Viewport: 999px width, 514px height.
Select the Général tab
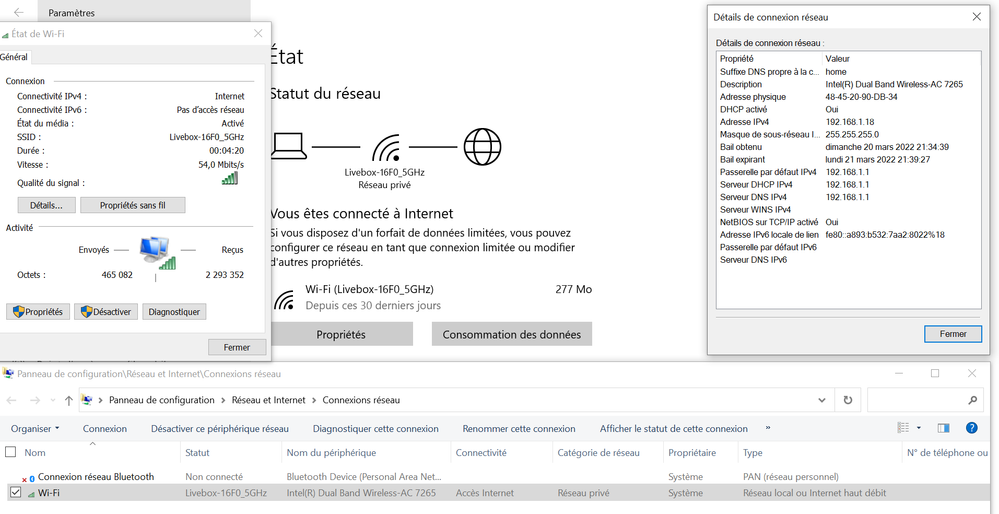pyautogui.click(x=14, y=57)
